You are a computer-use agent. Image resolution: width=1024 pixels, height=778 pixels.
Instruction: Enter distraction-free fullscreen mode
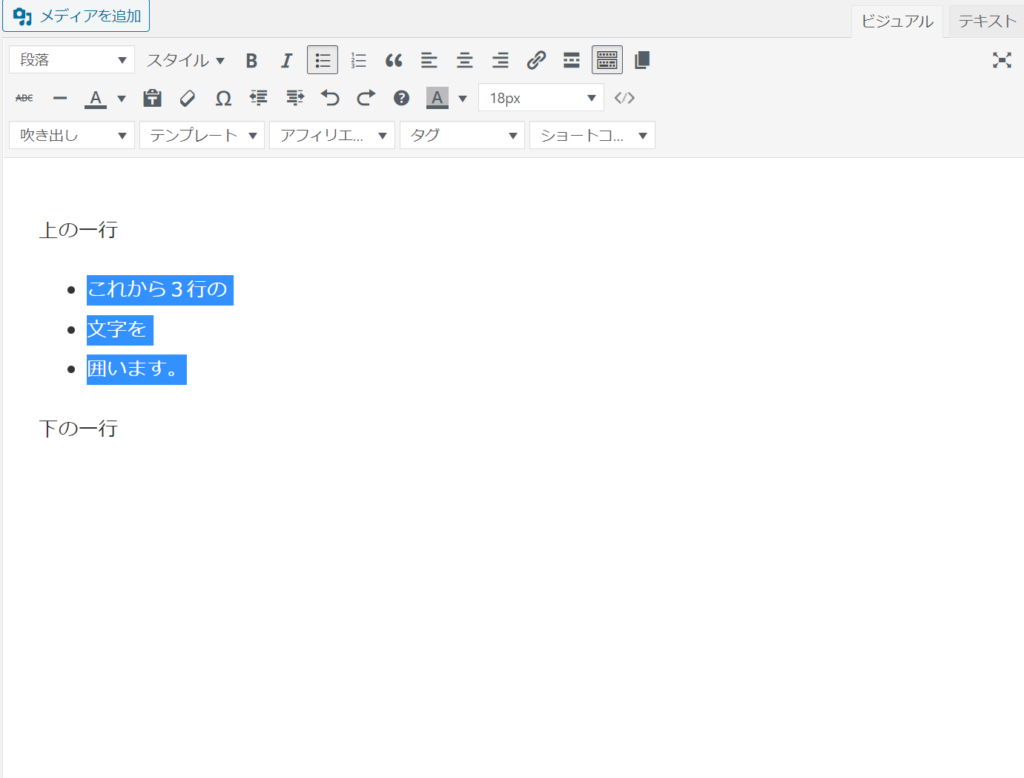[x=1002, y=61]
